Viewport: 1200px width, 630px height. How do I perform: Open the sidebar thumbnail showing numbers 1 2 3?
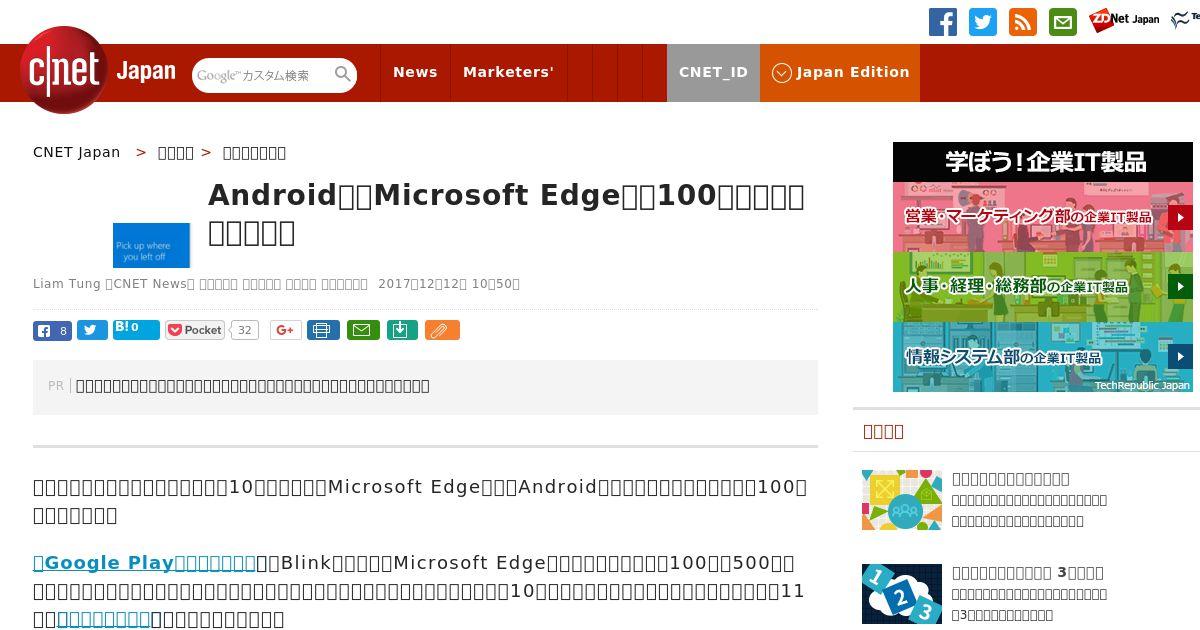[x=902, y=594]
